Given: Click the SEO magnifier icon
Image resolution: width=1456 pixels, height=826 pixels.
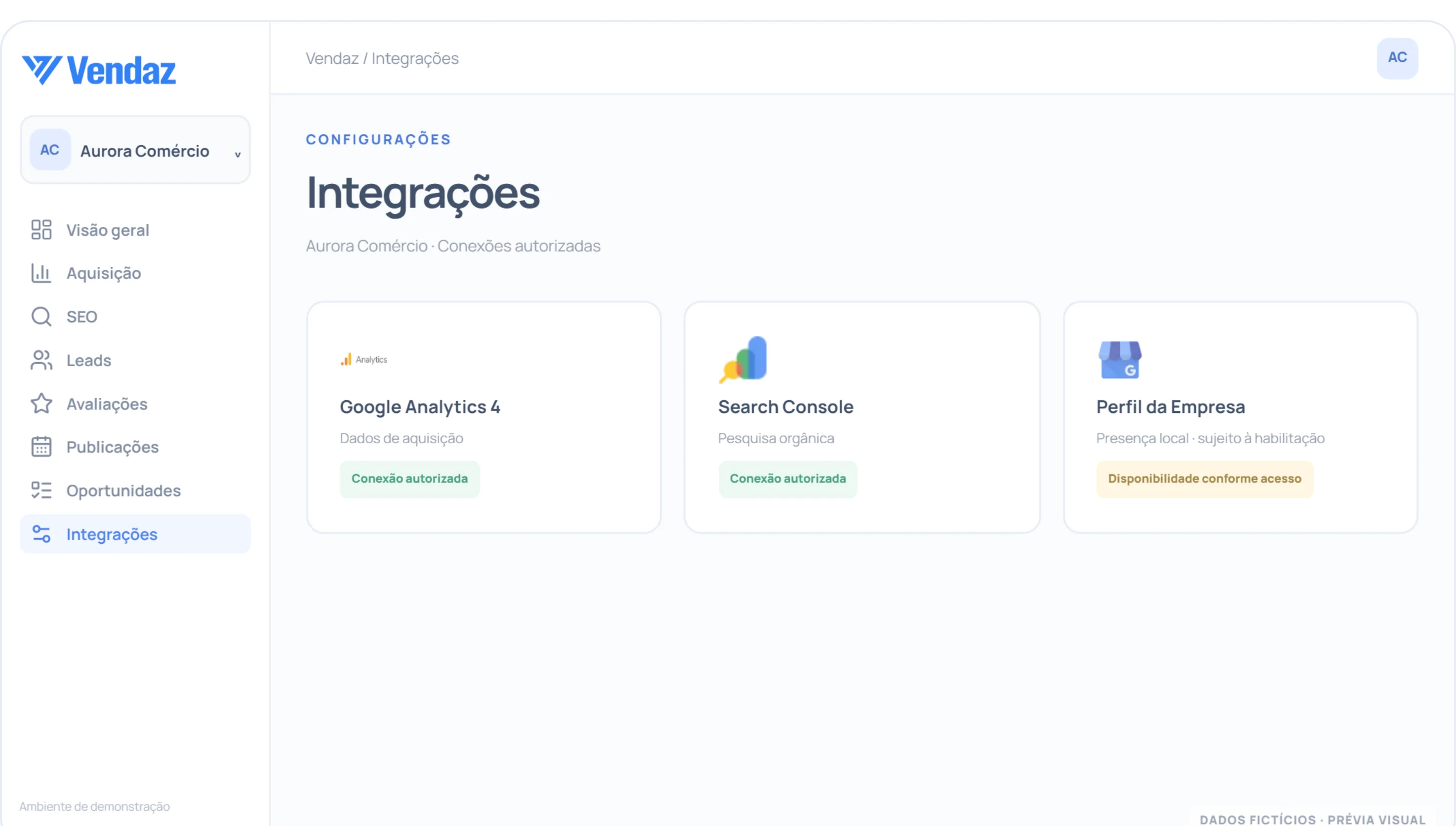Looking at the screenshot, I should (x=41, y=317).
